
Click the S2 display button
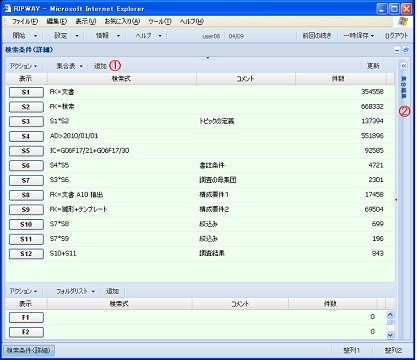point(26,107)
